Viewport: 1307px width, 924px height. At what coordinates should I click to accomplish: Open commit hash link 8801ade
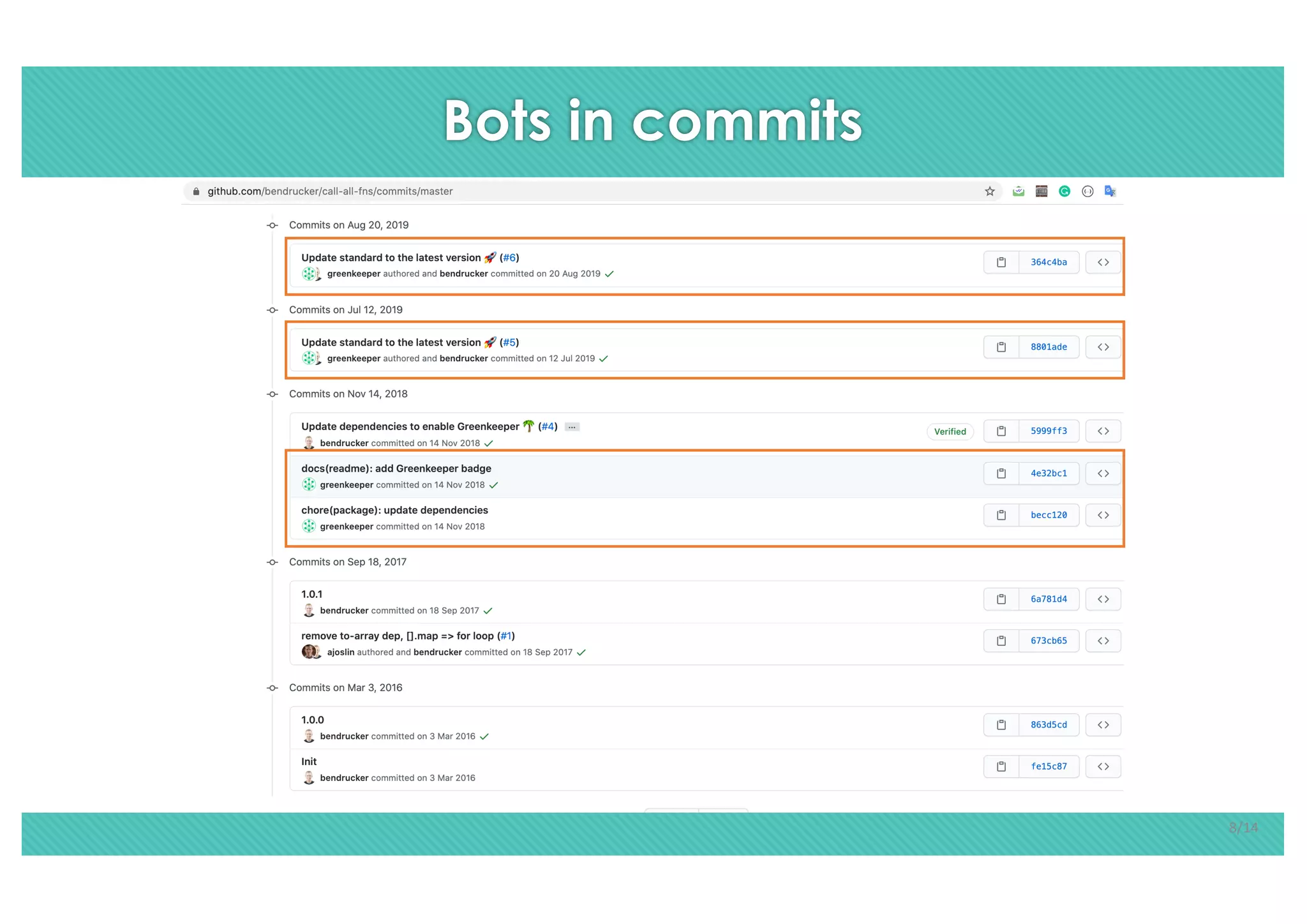click(1049, 347)
